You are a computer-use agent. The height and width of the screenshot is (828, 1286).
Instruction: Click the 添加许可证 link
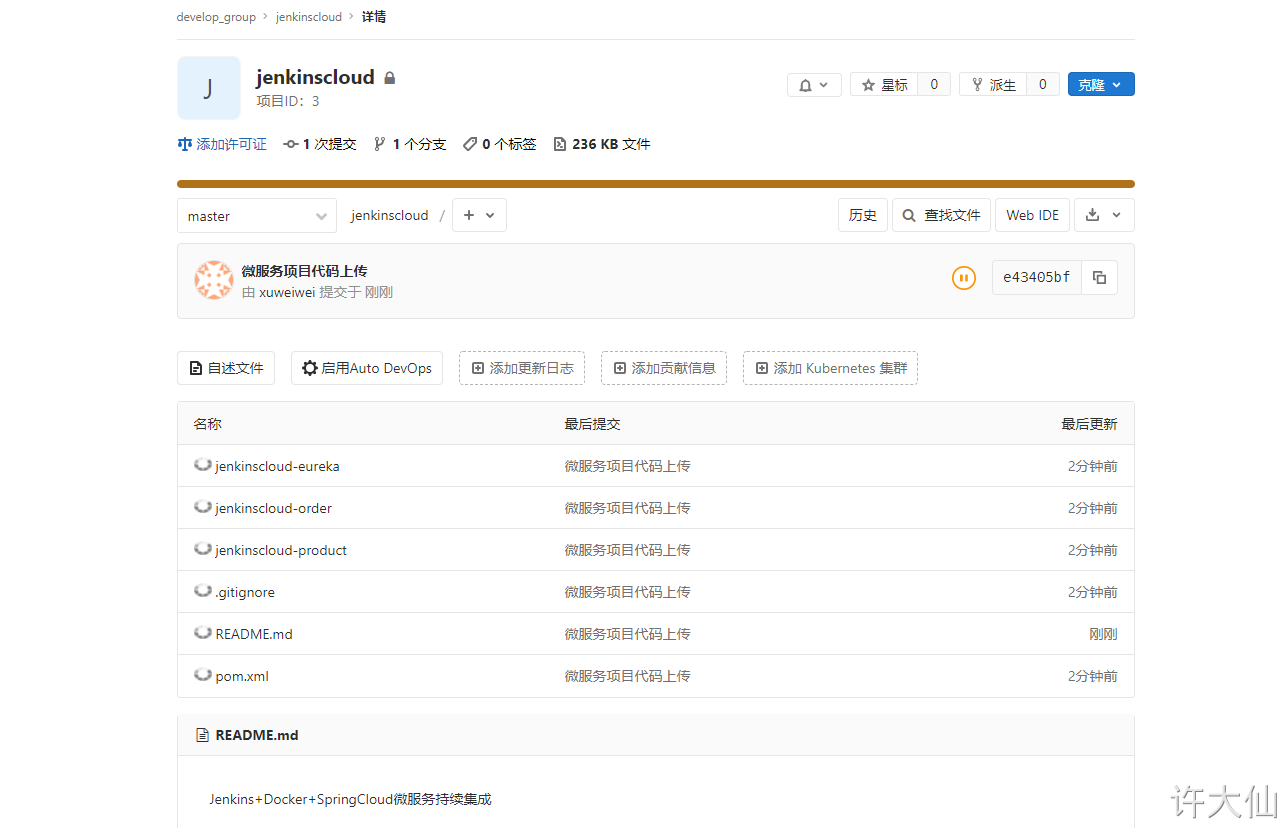[222, 144]
